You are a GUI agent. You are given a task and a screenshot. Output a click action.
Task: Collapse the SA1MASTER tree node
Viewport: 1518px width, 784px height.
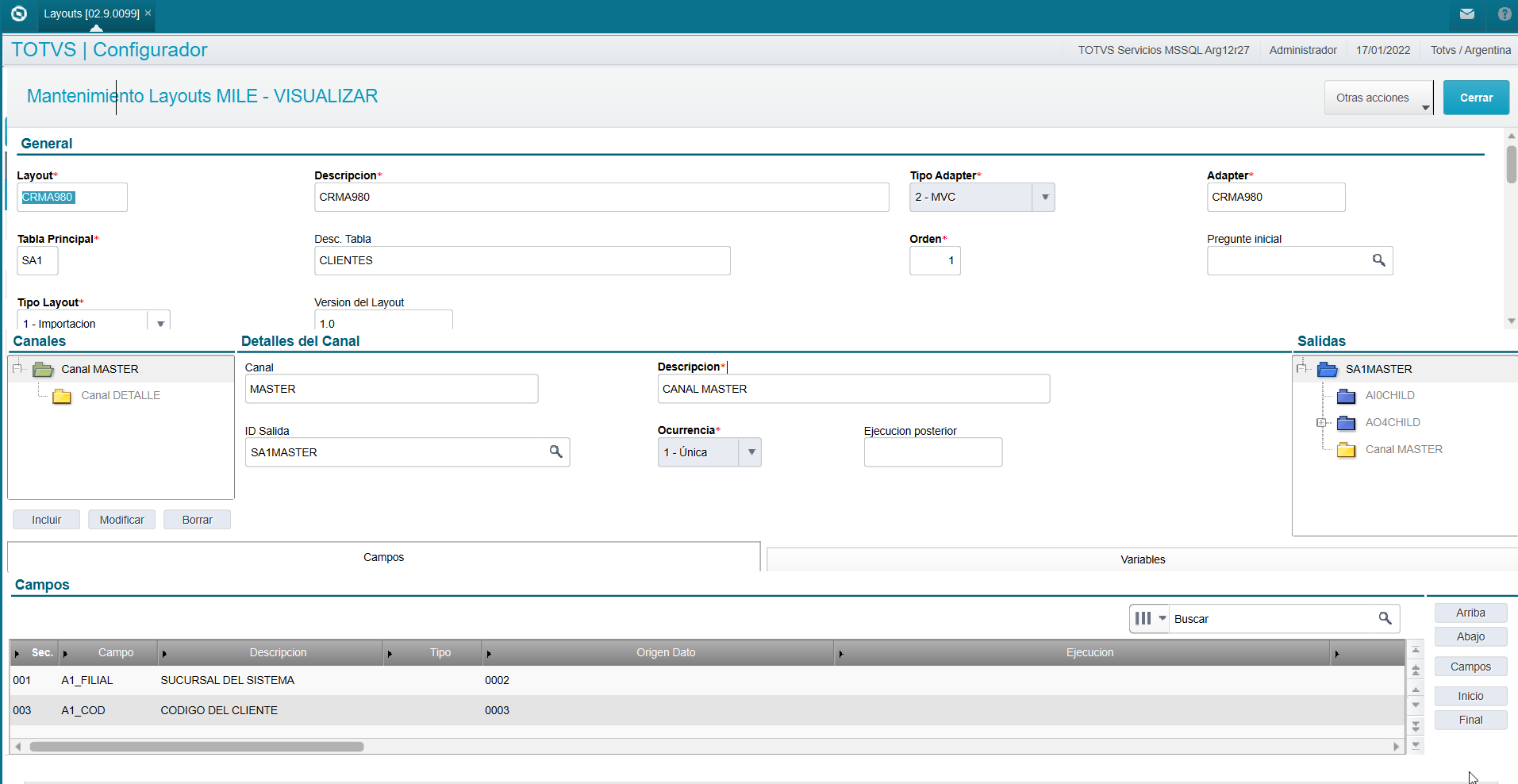click(x=1301, y=368)
